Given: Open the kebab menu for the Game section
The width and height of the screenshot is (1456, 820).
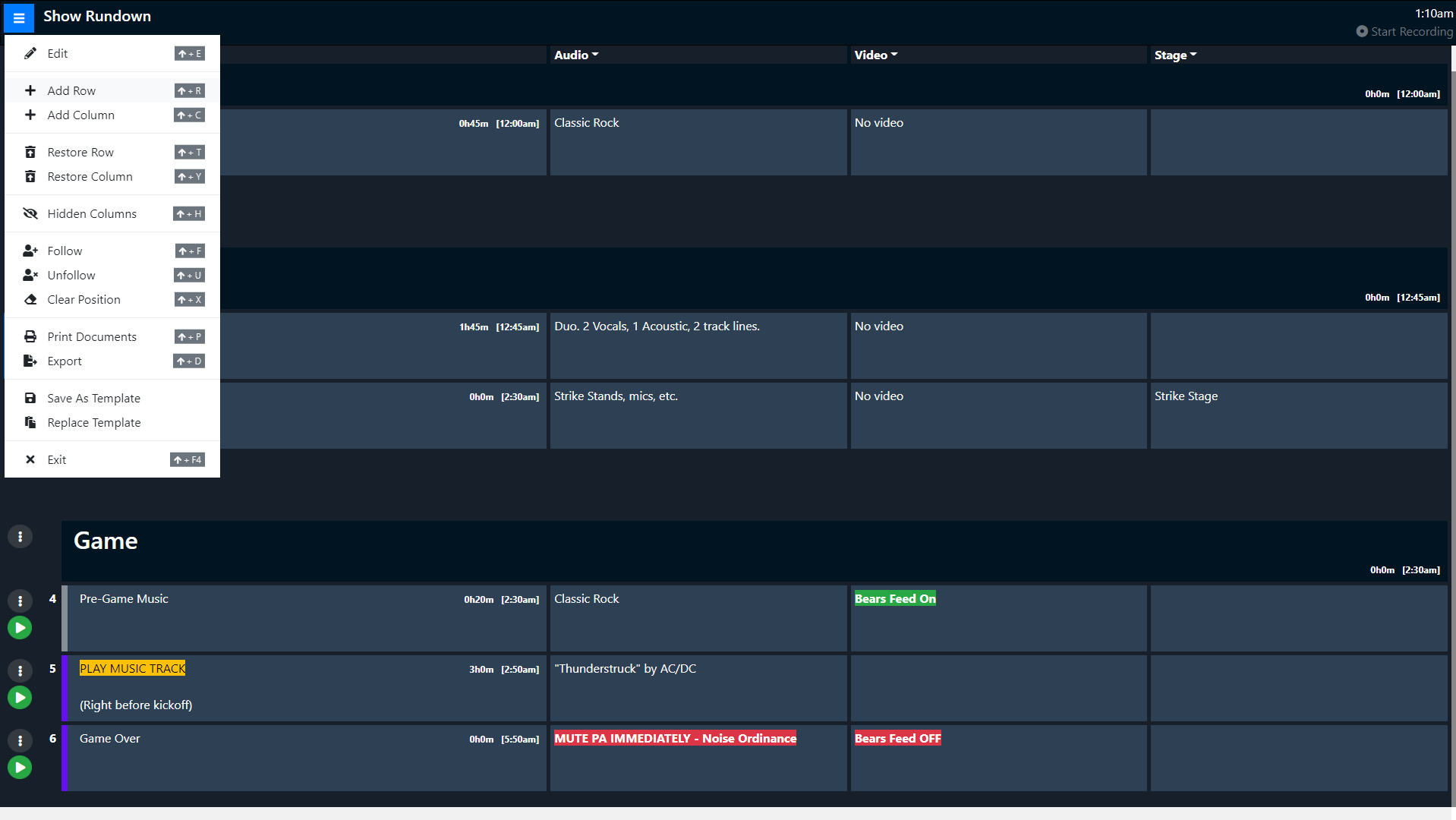Looking at the screenshot, I should point(20,537).
